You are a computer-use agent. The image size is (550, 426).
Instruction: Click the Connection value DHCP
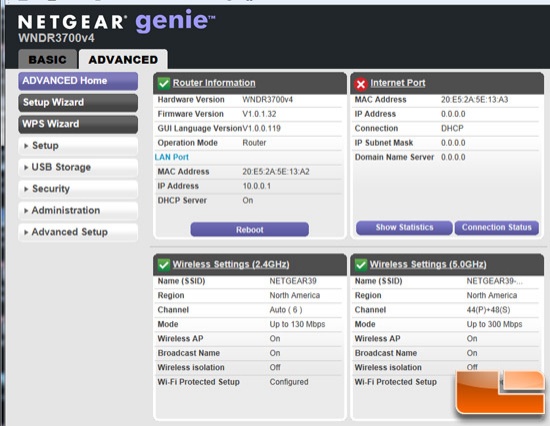pos(452,128)
